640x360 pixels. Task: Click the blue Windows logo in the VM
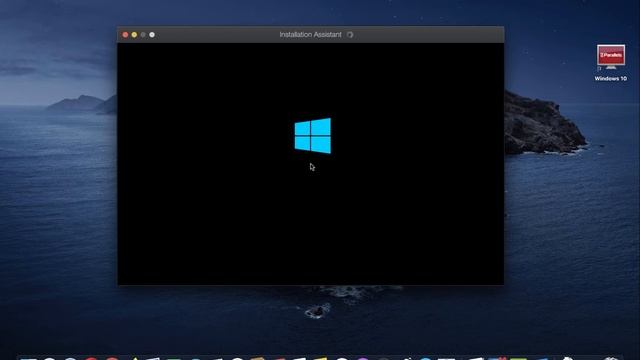pyautogui.click(x=313, y=136)
